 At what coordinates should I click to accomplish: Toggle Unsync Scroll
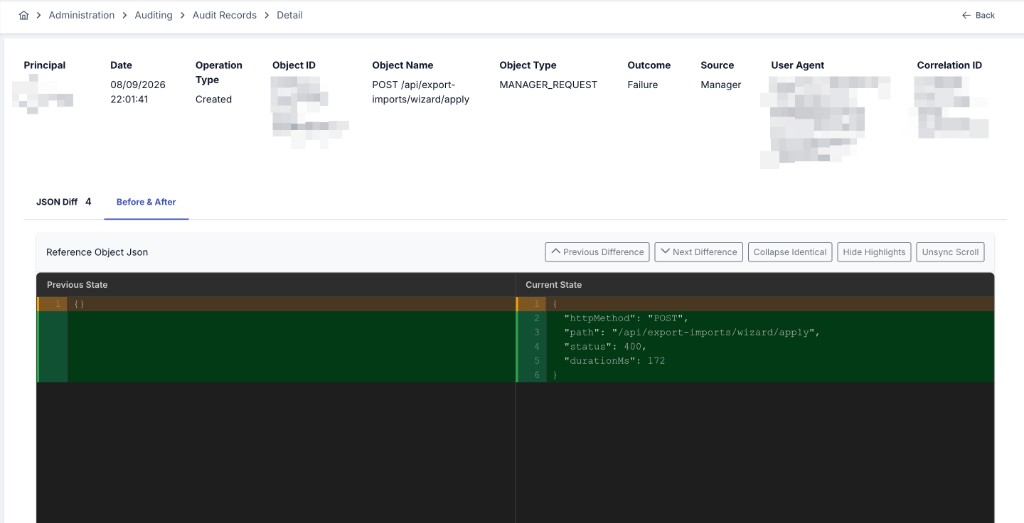coord(950,252)
